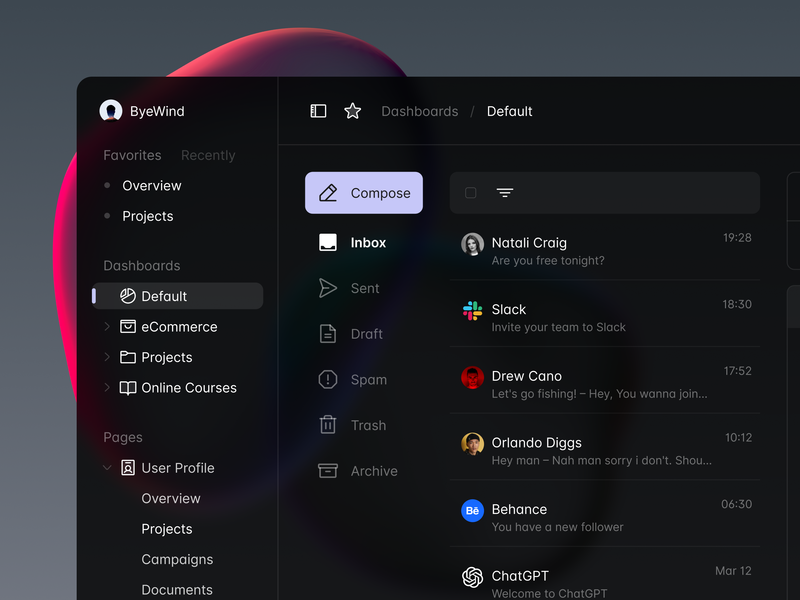Open User Profile Overview subpage
800x600 pixels.
(171, 498)
